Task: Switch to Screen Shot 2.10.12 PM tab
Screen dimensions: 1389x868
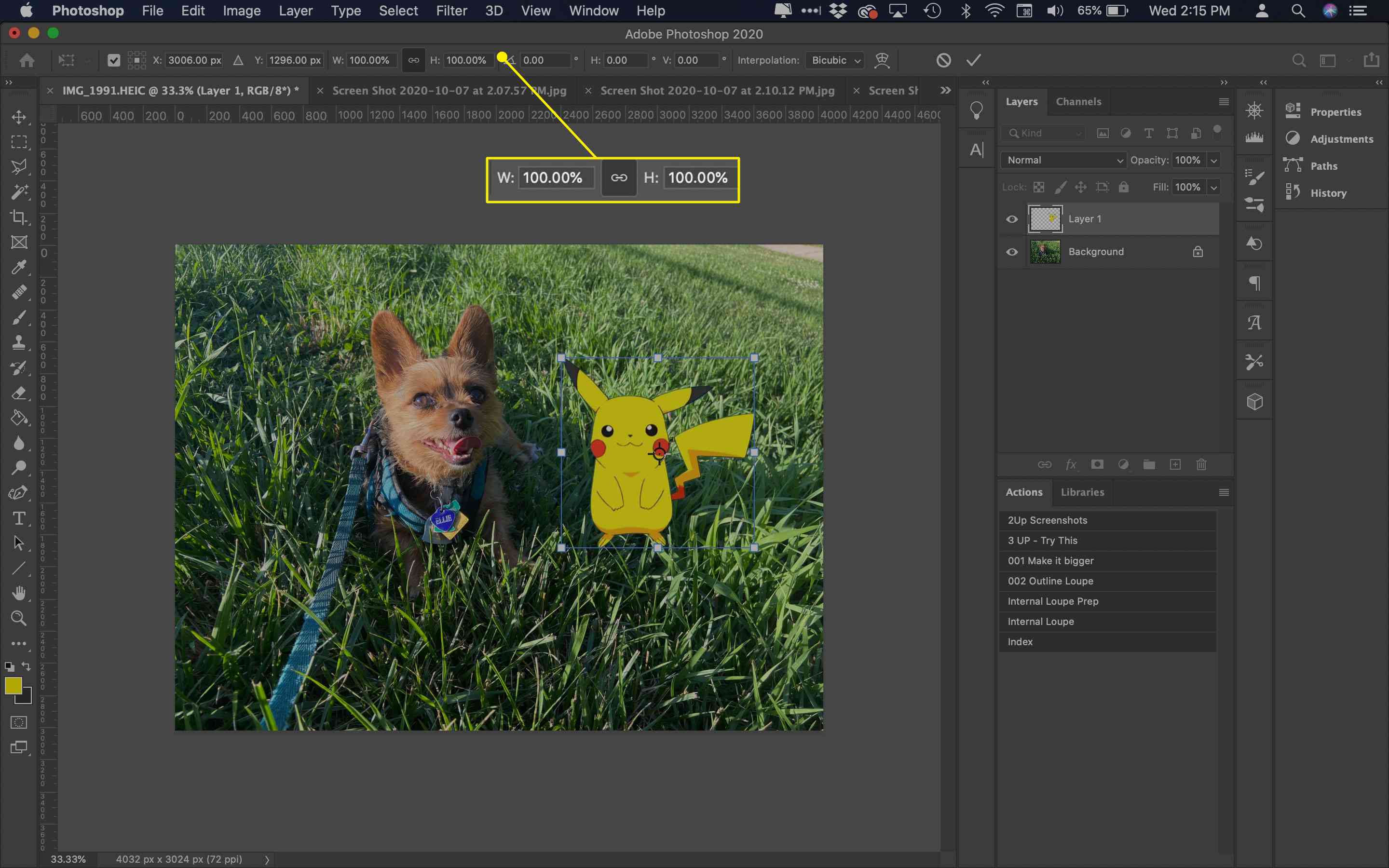Action: click(717, 91)
